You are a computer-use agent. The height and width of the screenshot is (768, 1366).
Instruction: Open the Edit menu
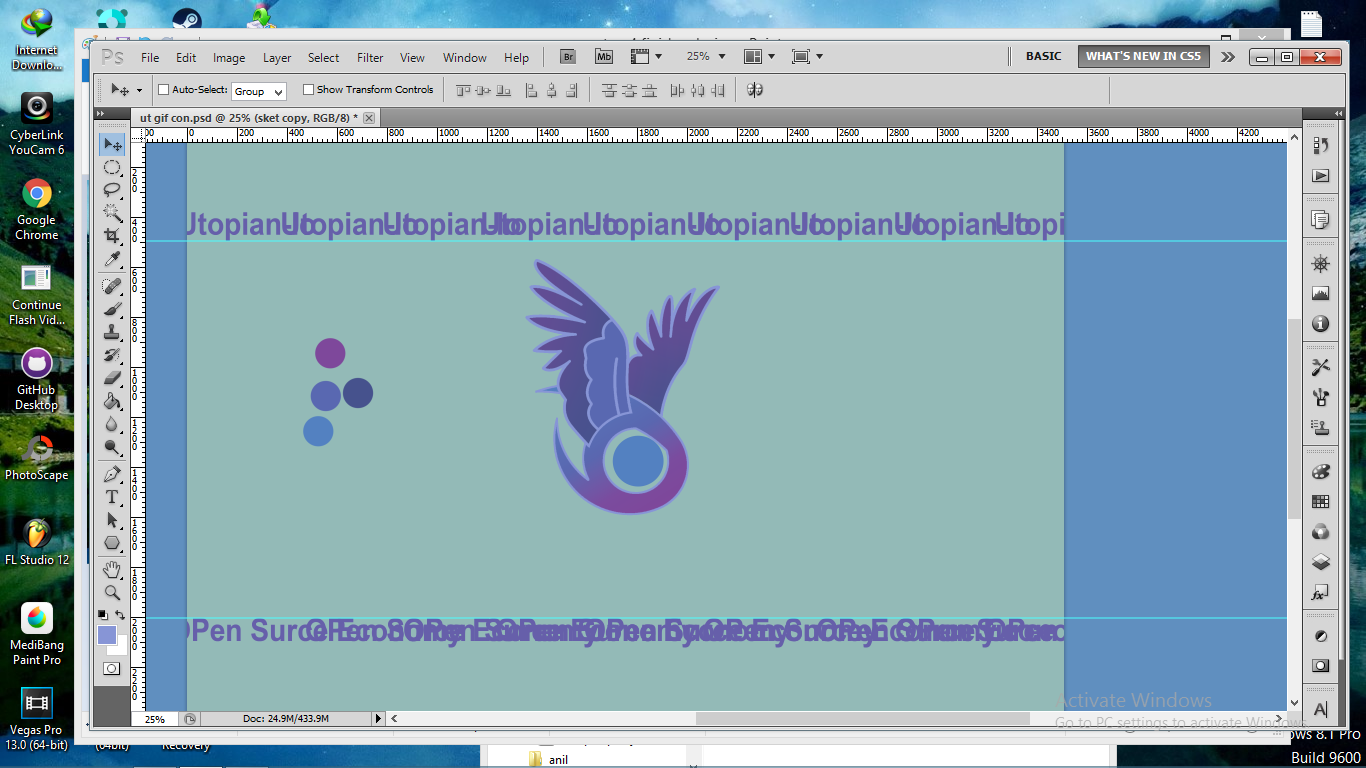pyautogui.click(x=186, y=58)
